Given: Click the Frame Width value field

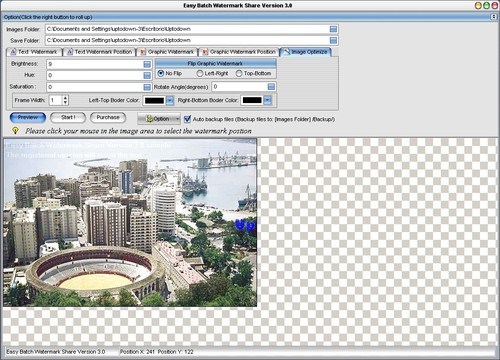Looking at the screenshot, I should [x=55, y=100].
